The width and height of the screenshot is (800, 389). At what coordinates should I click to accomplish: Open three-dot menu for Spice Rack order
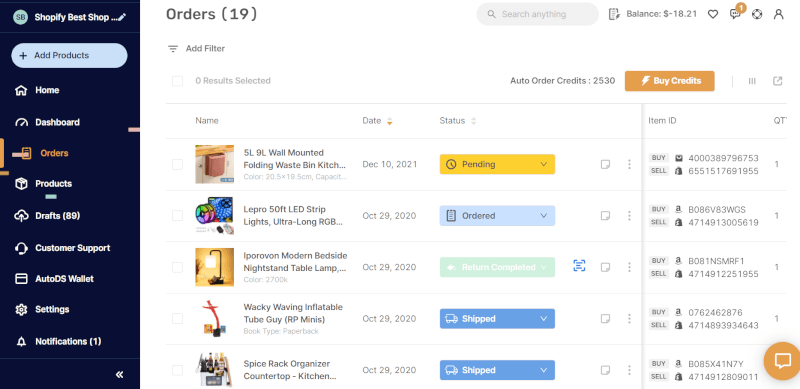pos(629,370)
